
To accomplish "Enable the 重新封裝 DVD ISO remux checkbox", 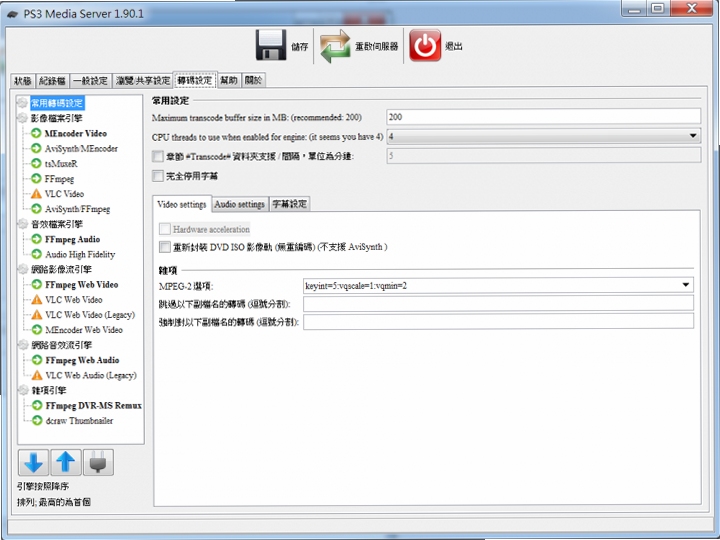I will point(165,247).
